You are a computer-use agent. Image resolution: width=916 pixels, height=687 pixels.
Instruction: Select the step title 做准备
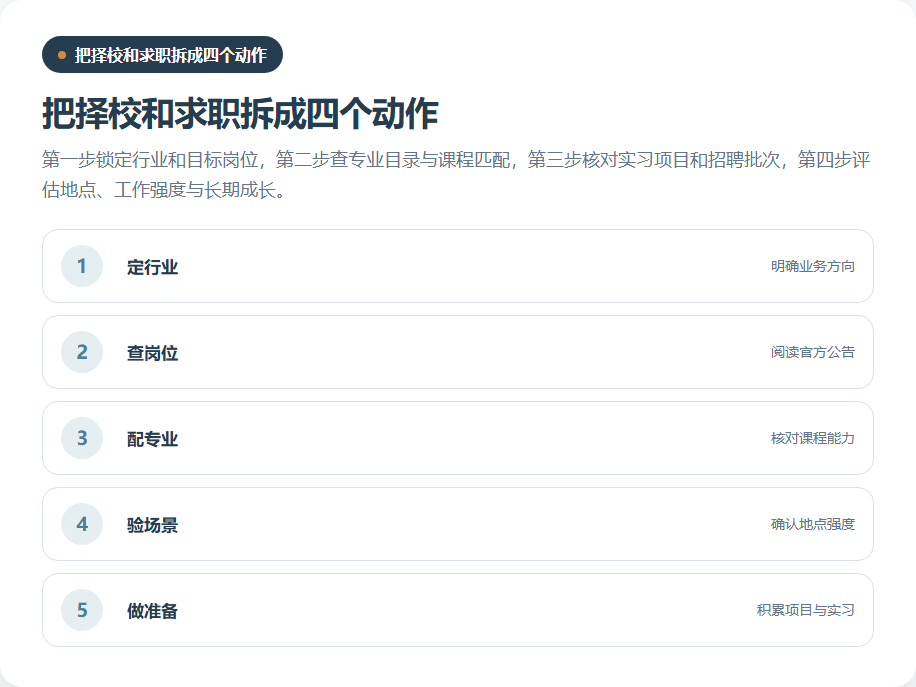152,611
